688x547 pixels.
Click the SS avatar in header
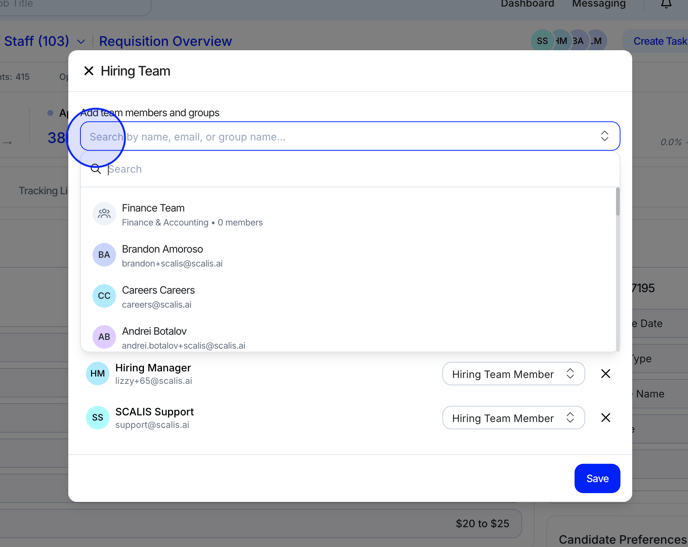(542, 41)
